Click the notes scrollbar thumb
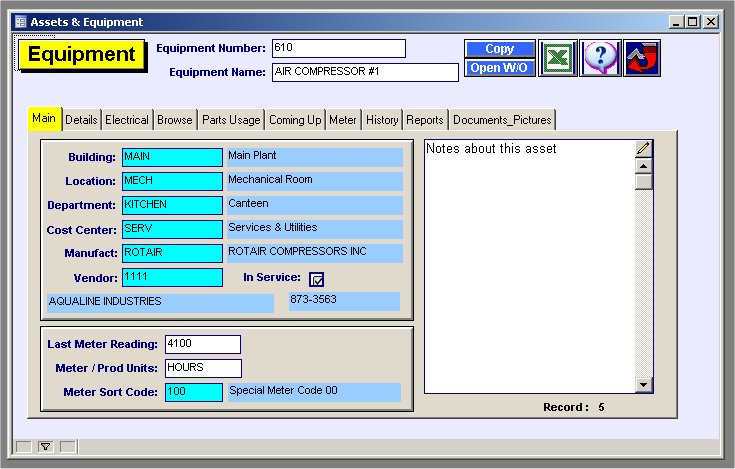 click(x=644, y=182)
